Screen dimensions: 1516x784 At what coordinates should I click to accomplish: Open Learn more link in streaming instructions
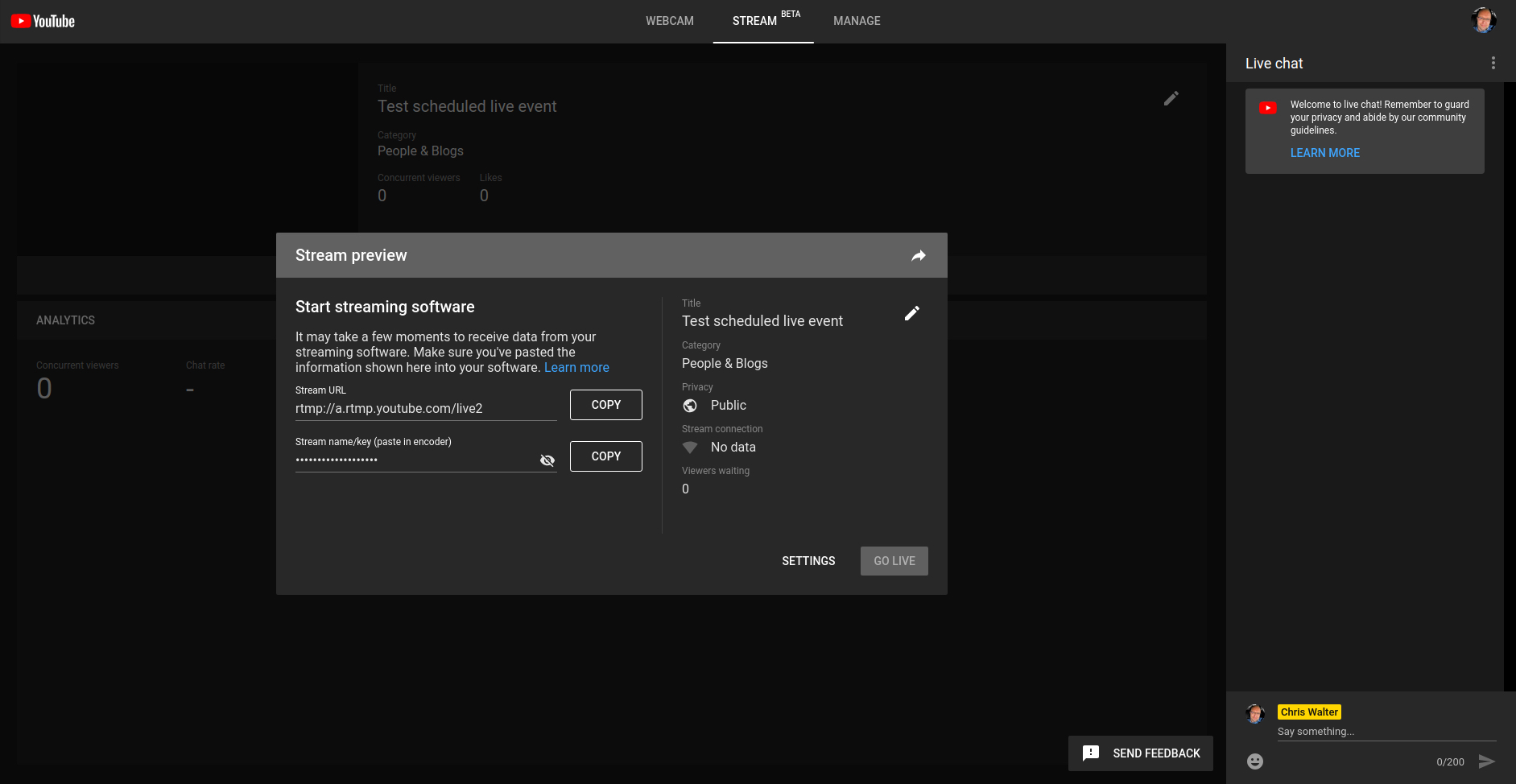(x=576, y=368)
